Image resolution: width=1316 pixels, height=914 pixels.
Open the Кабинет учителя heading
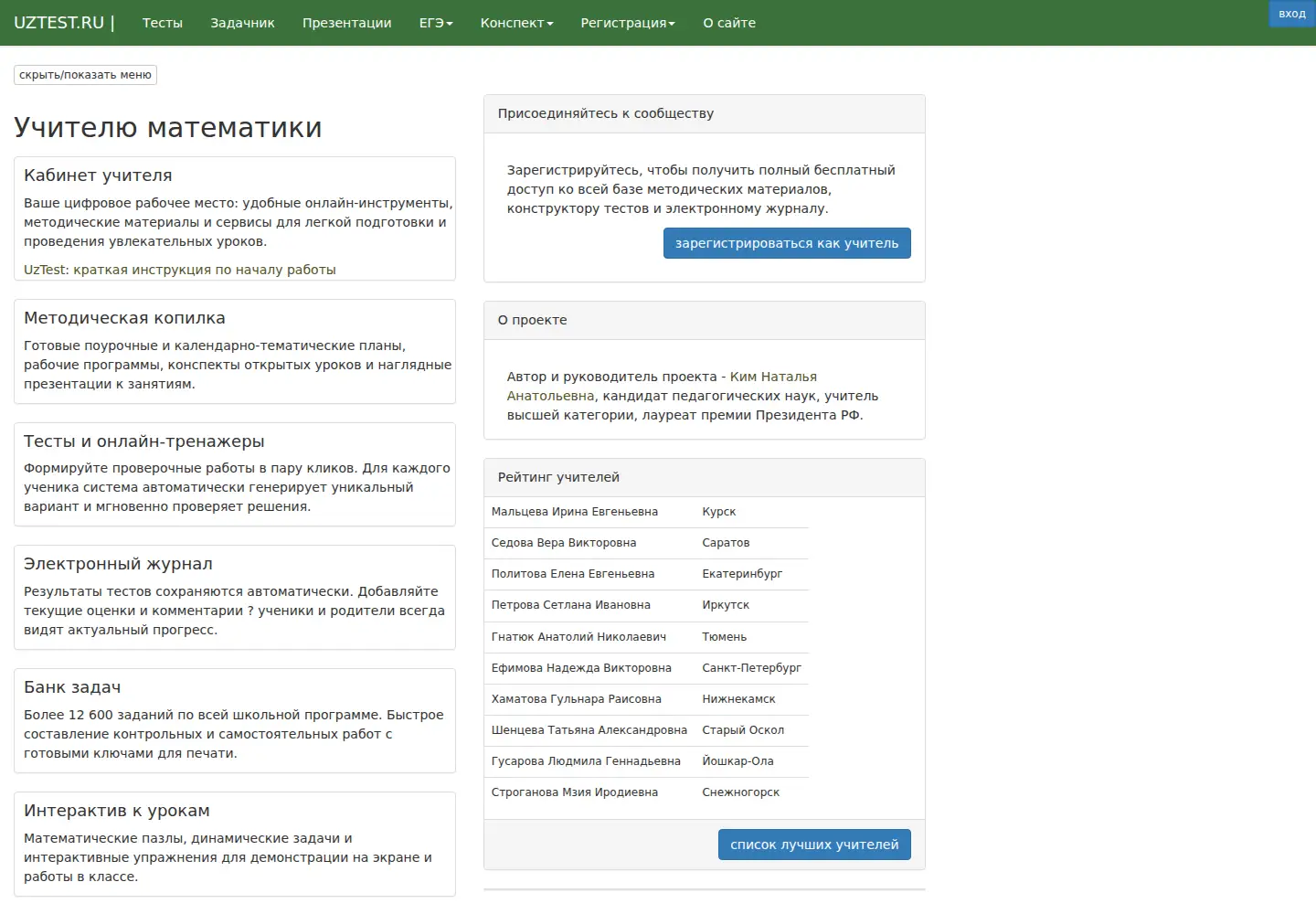98,175
